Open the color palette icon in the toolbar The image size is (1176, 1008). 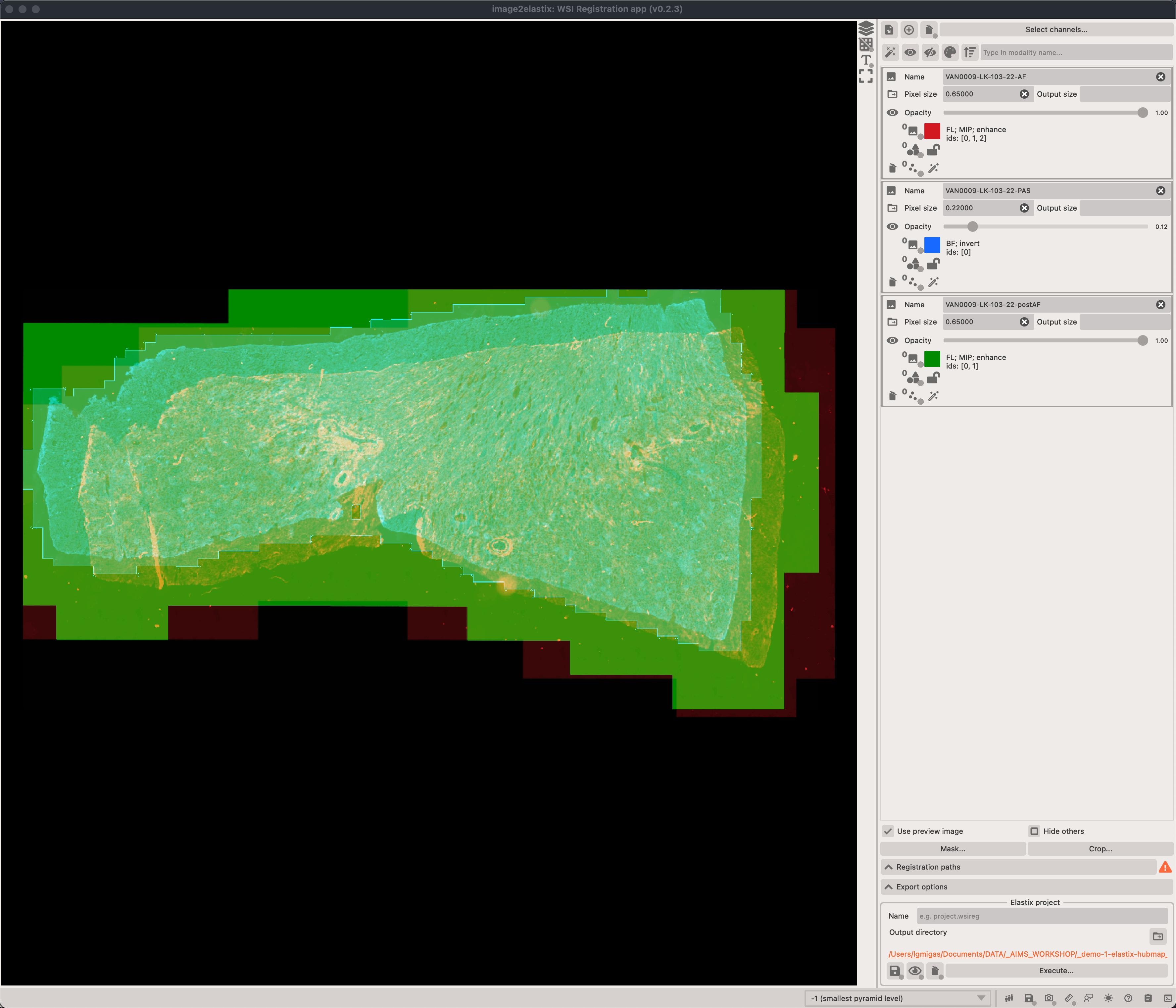click(x=950, y=52)
